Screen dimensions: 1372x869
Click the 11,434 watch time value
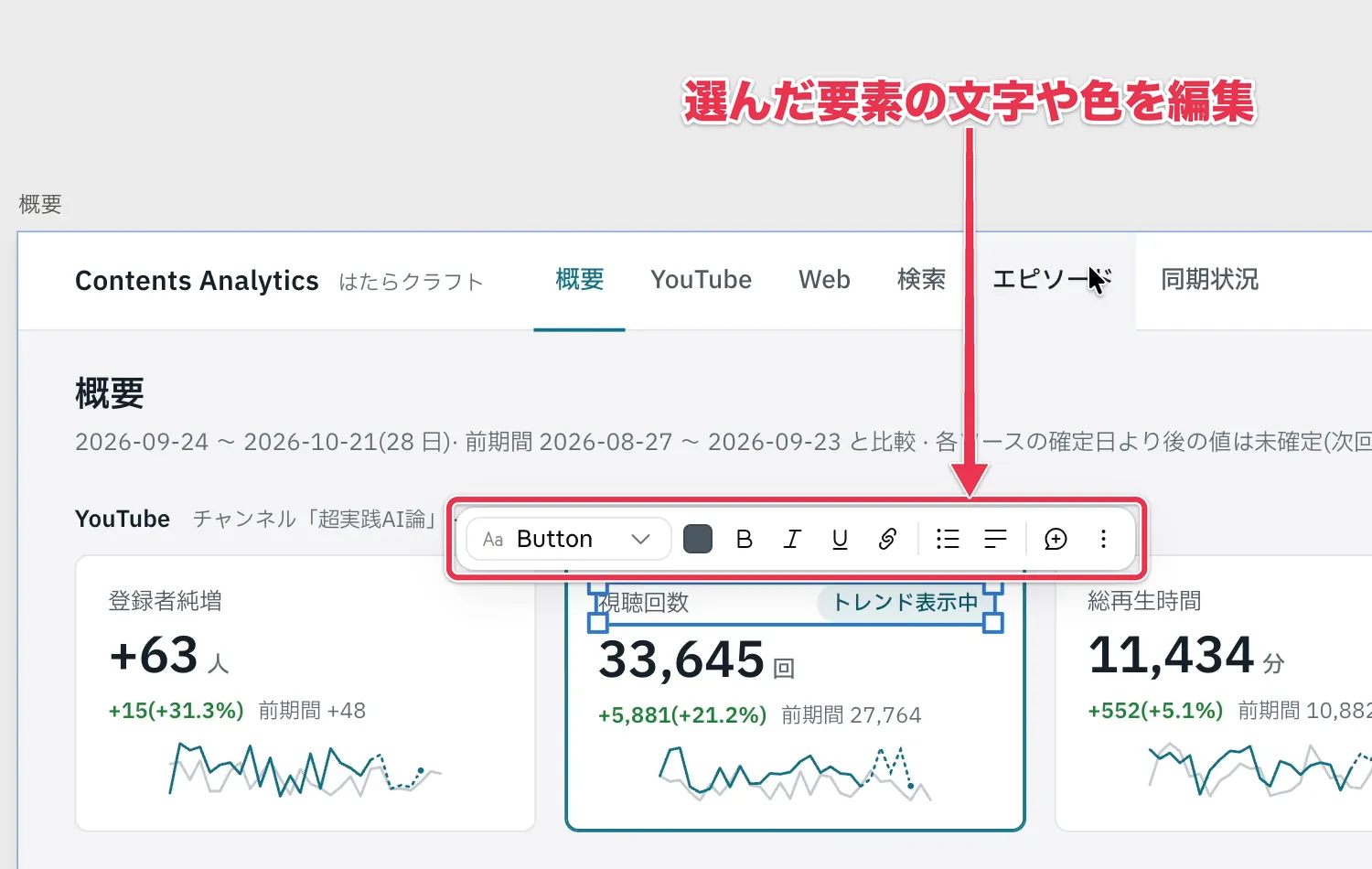point(1171,655)
